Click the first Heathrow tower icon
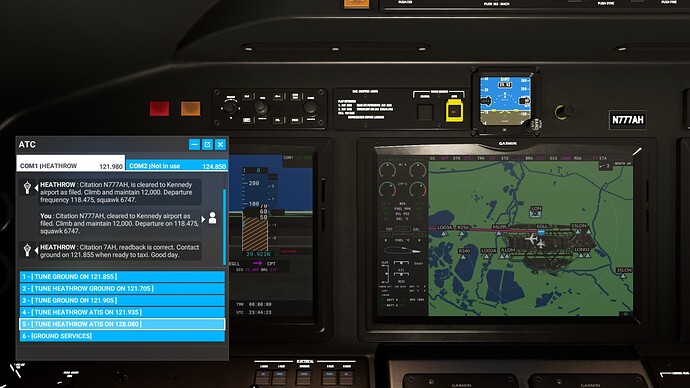This screenshot has height=388, width=690. (27, 188)
